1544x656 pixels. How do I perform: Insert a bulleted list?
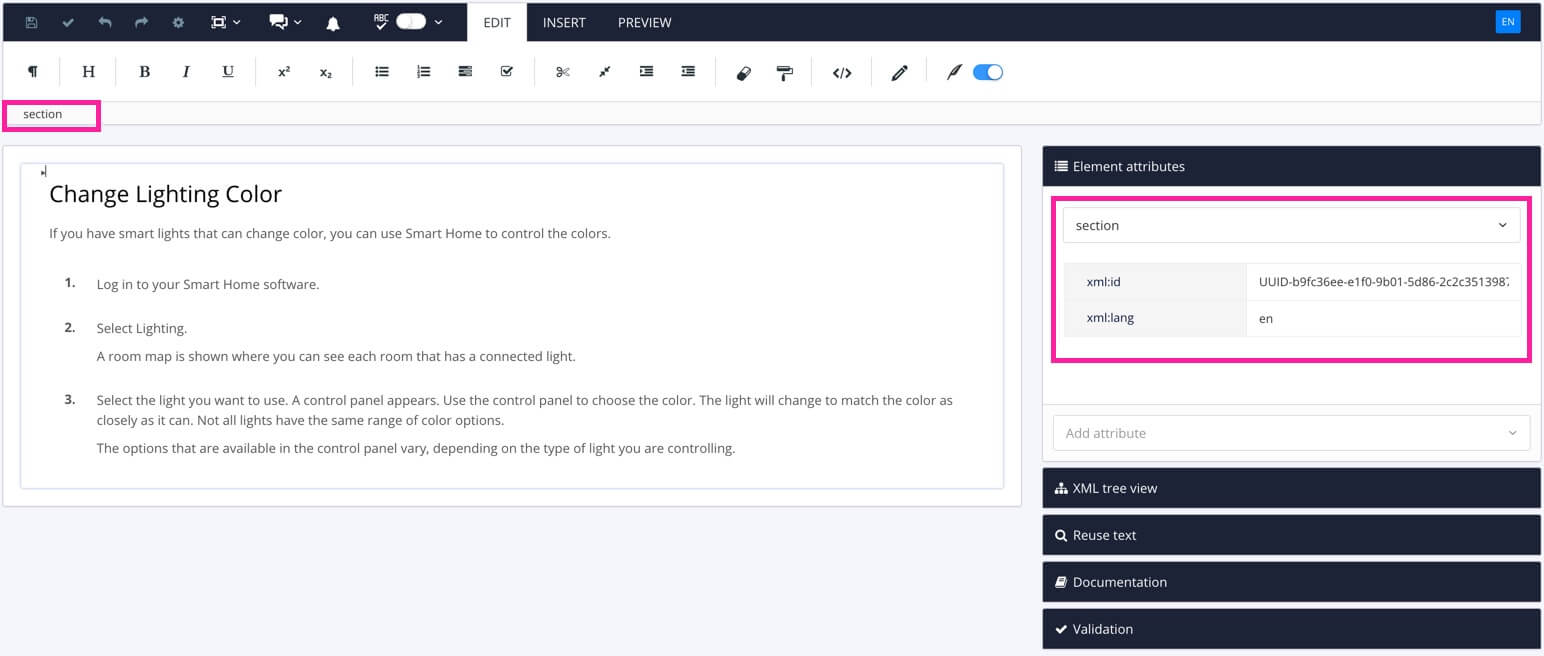point(381,71)
